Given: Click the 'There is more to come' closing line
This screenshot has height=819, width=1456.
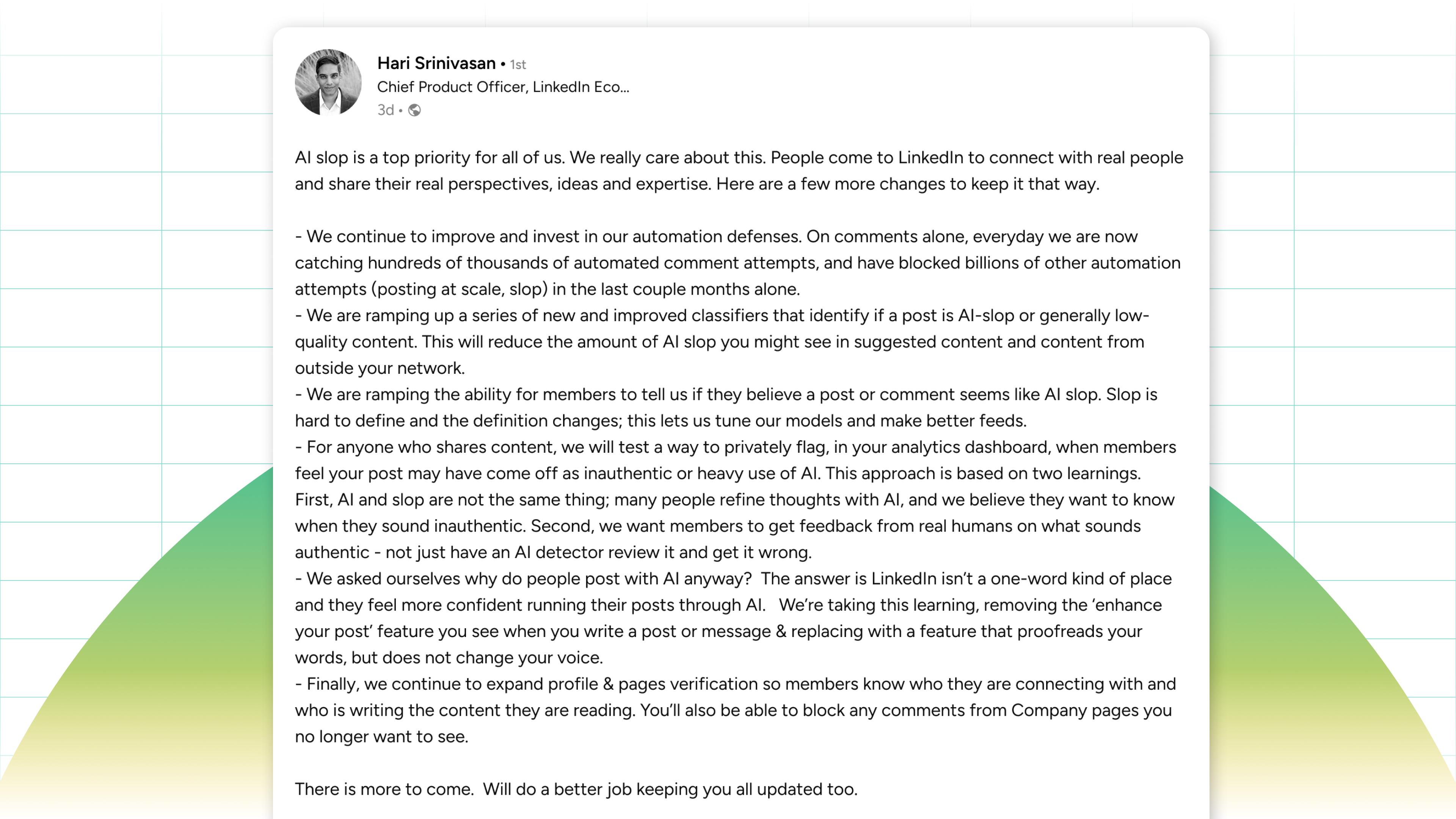Looking at the screenshot, I should coord(576,789).
